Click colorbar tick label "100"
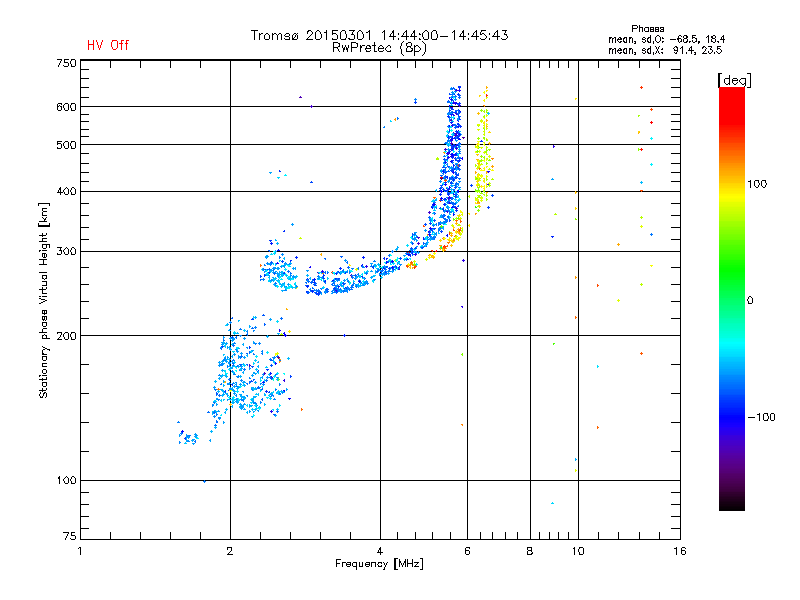800x600 pixels. point(757,184)
